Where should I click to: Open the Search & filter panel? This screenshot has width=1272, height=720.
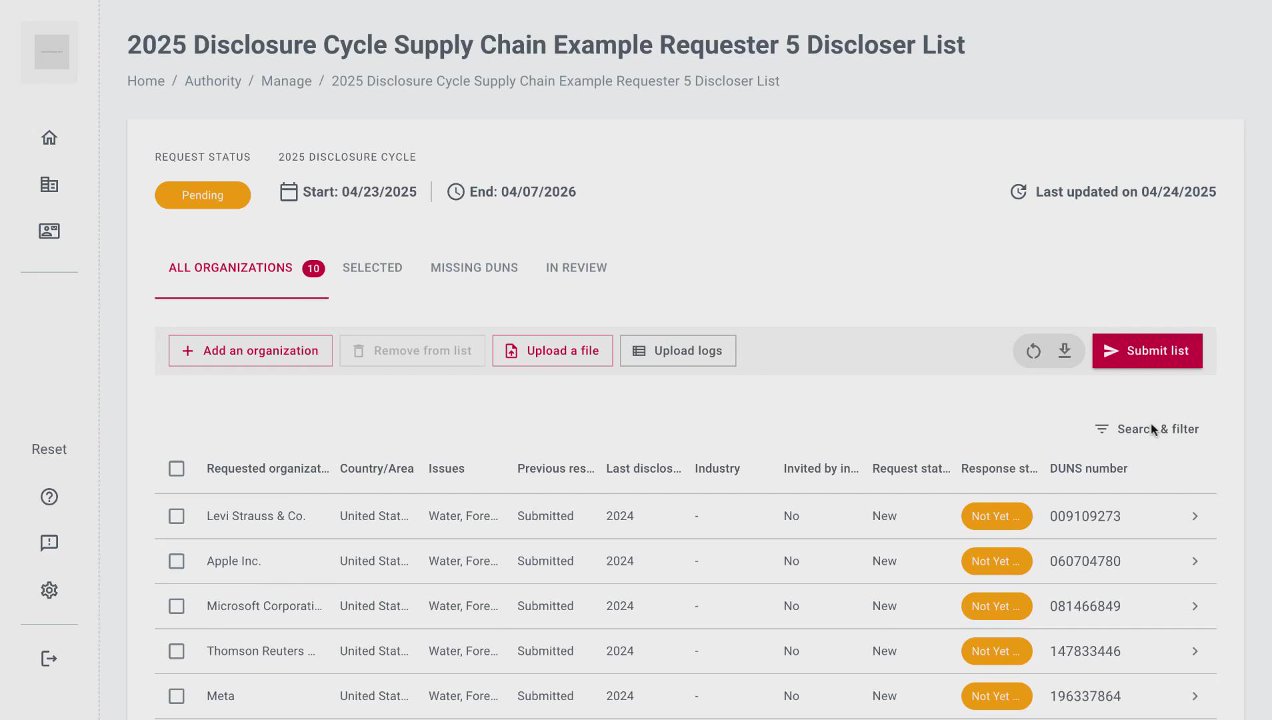click(1147, 429)
